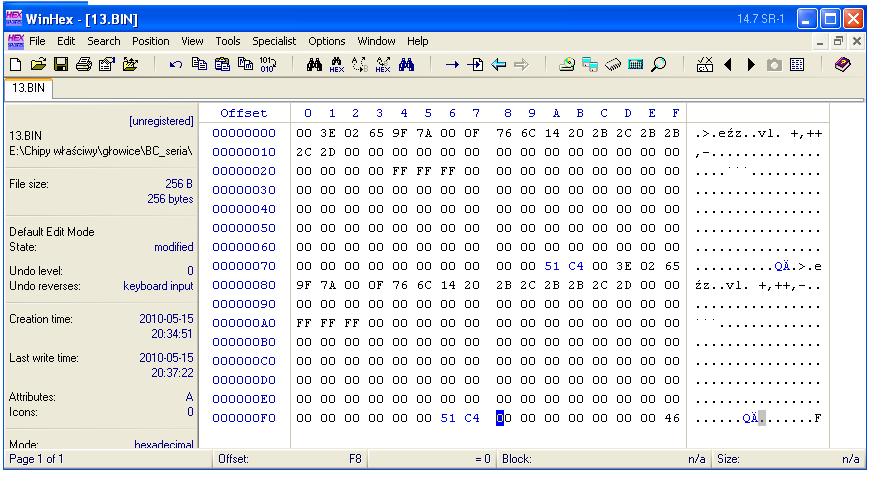893x493 pixels.
Task: Click the status bar Size field
Action: pyautogui.click(x=788, y=459)
